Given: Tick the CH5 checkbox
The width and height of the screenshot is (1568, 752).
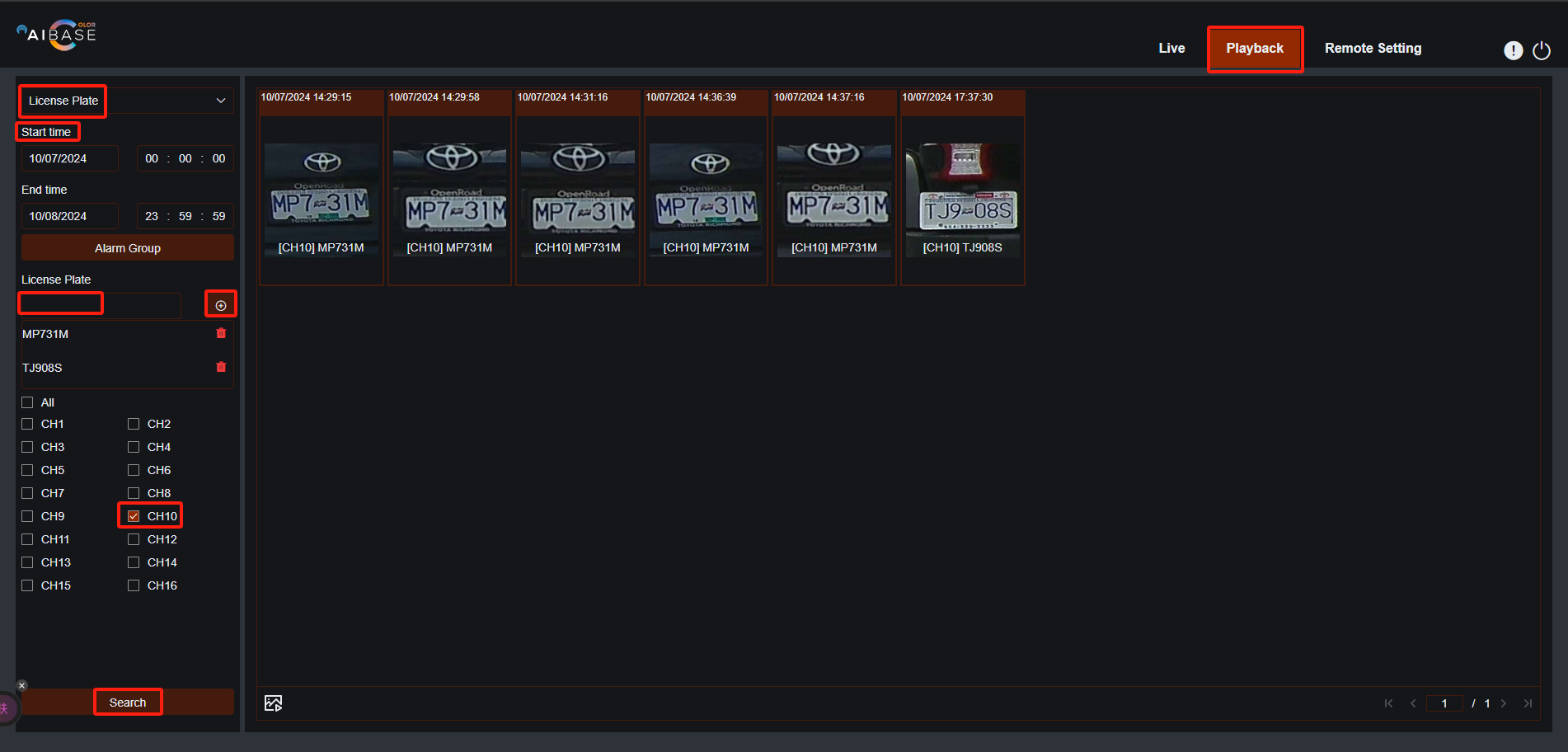Looking at the screenshot, I should (27, 470).
